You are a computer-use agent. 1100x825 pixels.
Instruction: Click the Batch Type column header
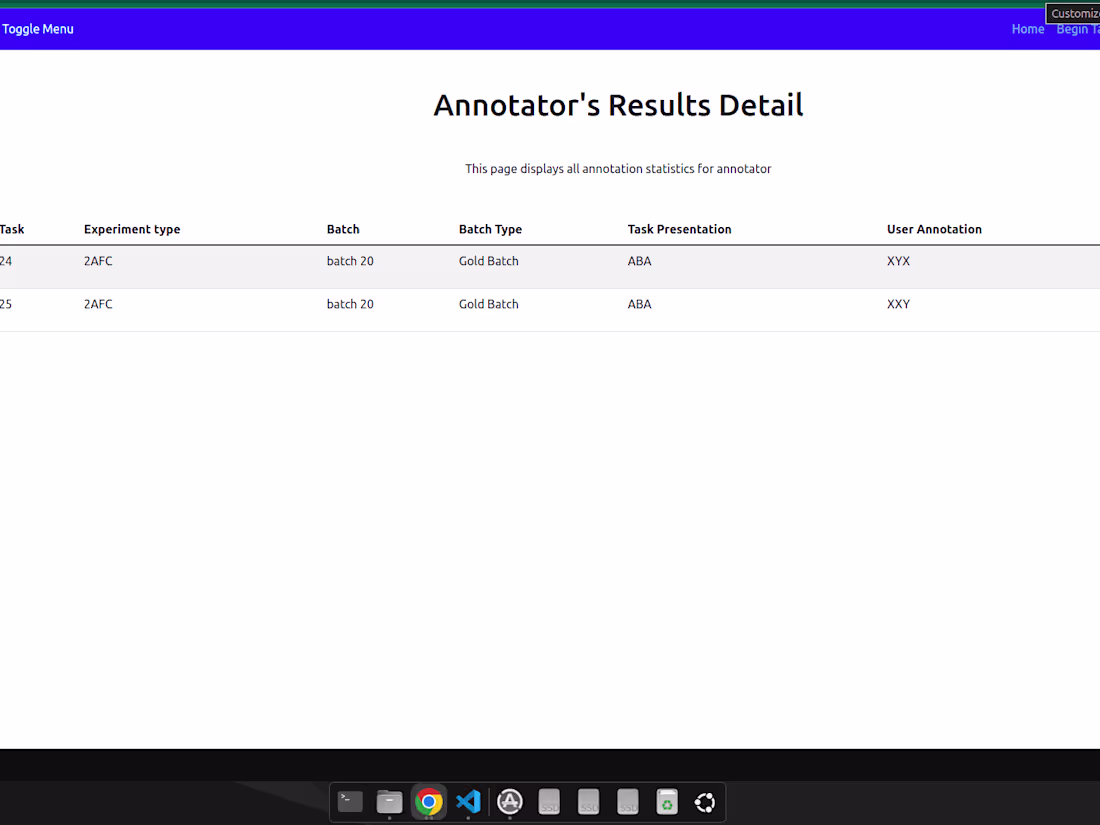tap(490, 229)
